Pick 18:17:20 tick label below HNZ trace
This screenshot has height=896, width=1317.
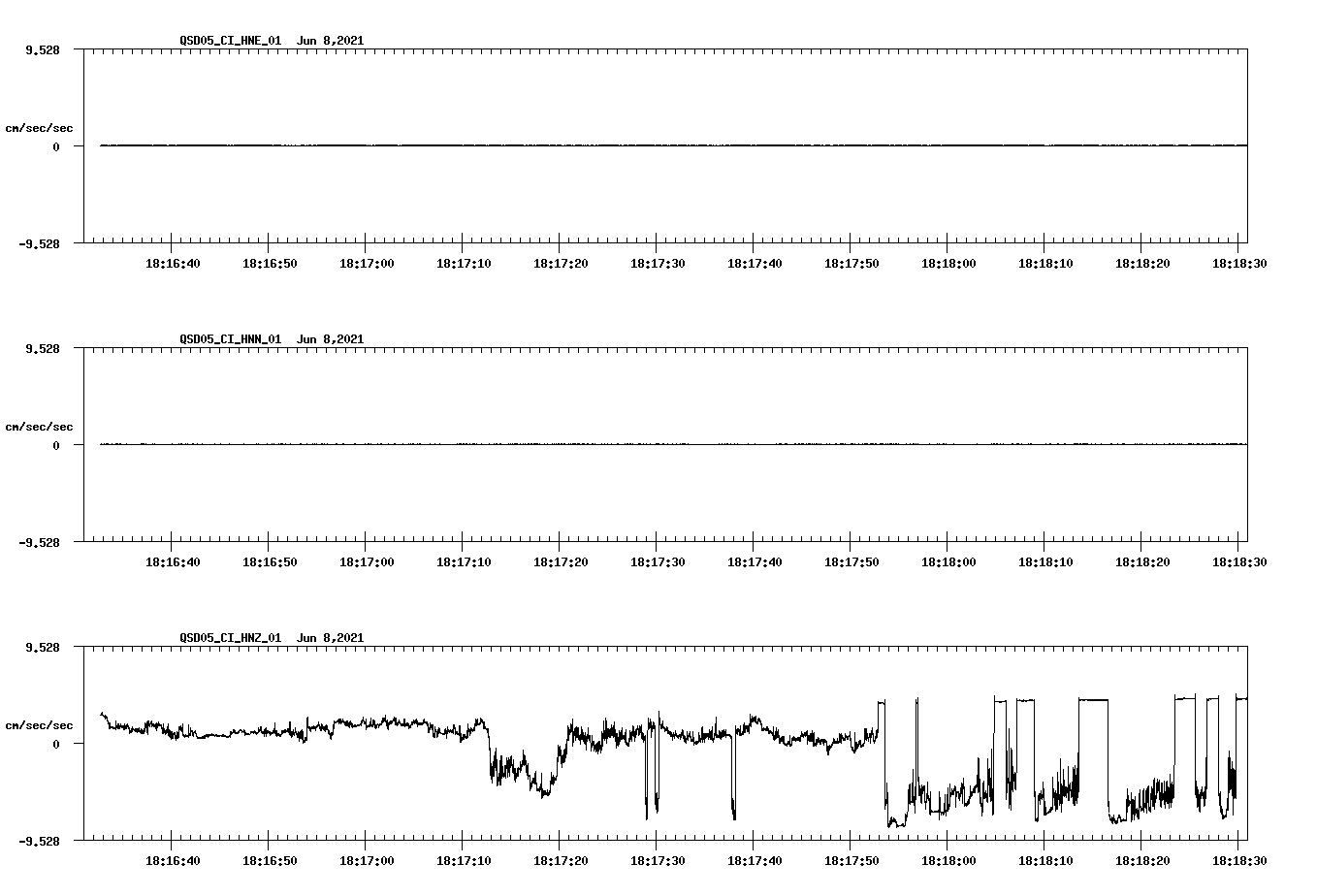pyautogui.click(x=561, y=861)
